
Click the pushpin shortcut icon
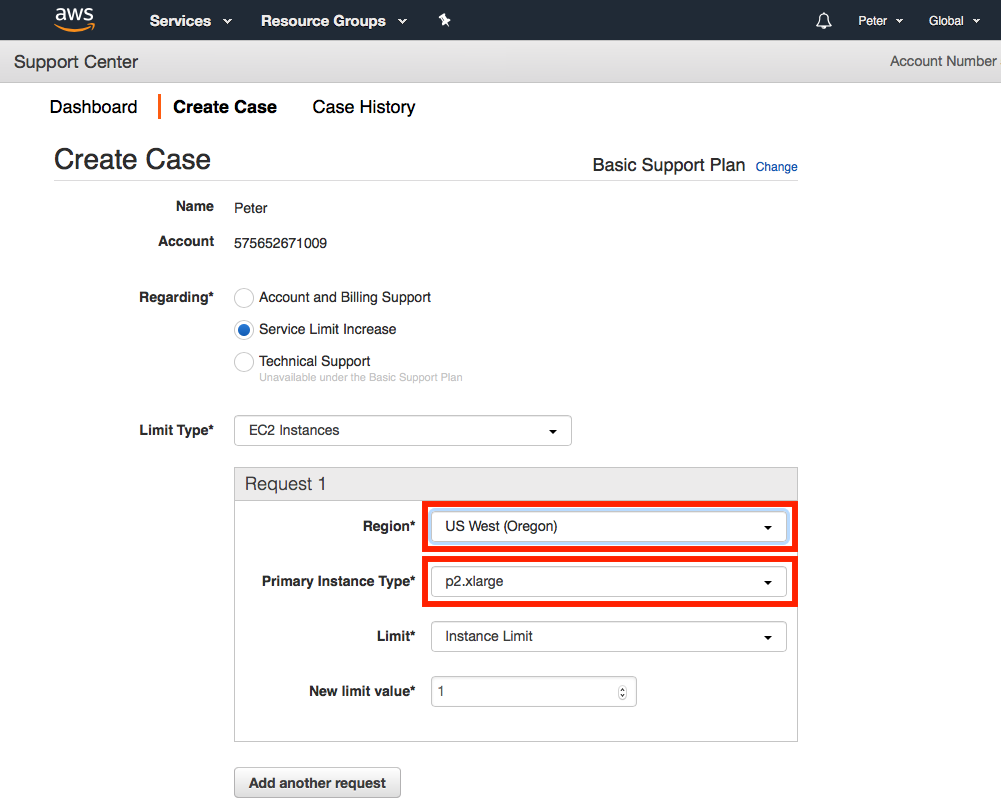point(445,20)
